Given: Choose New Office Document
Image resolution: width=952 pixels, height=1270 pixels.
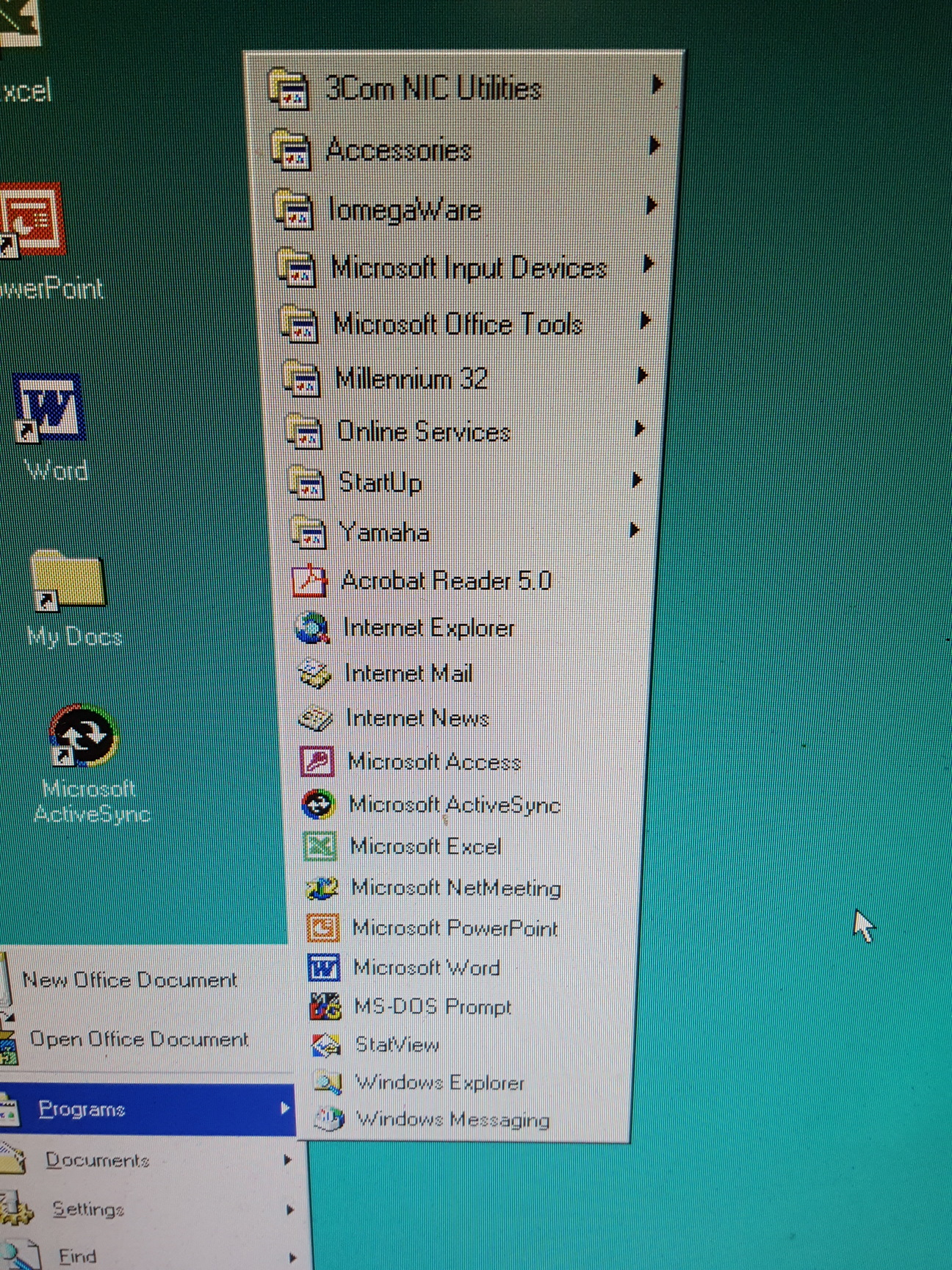Looking at the screenshot, I should point(130,980).
